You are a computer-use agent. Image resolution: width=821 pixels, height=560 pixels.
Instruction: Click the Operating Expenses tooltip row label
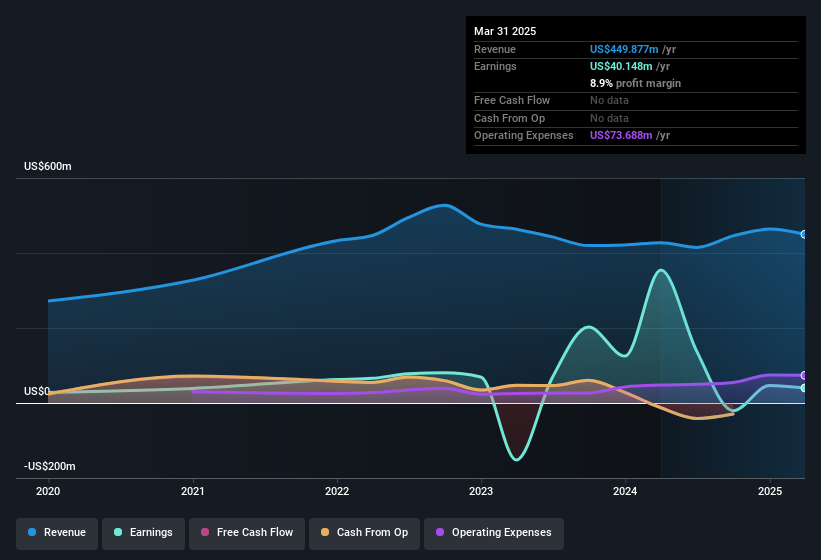coord(524,136)
